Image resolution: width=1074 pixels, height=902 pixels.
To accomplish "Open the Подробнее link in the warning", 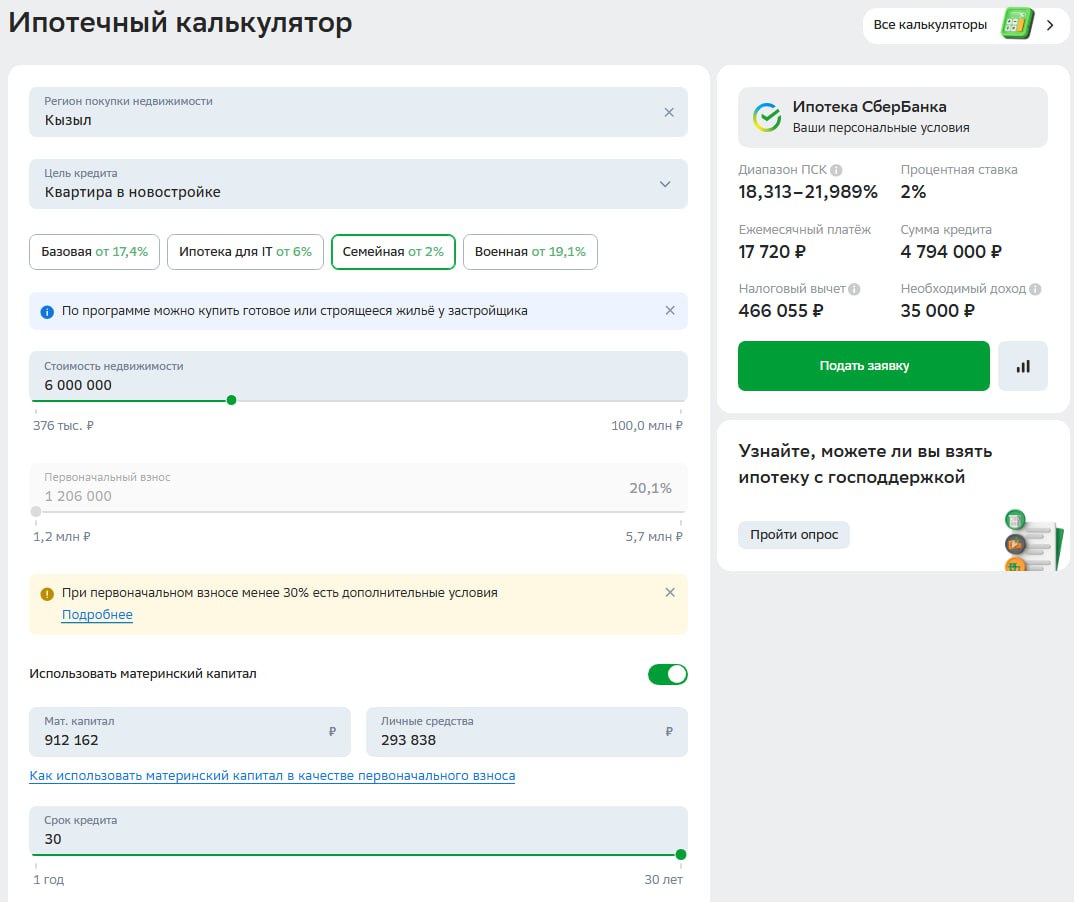I will pos(97,615).
